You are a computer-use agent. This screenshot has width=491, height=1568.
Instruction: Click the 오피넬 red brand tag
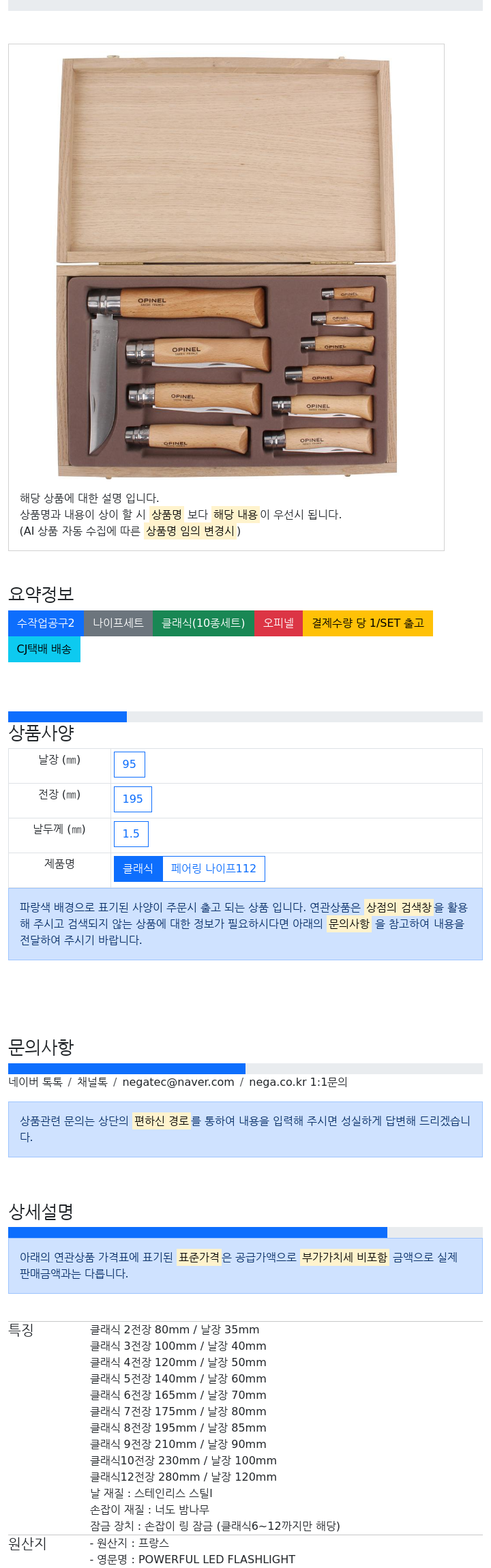point(278,623)
